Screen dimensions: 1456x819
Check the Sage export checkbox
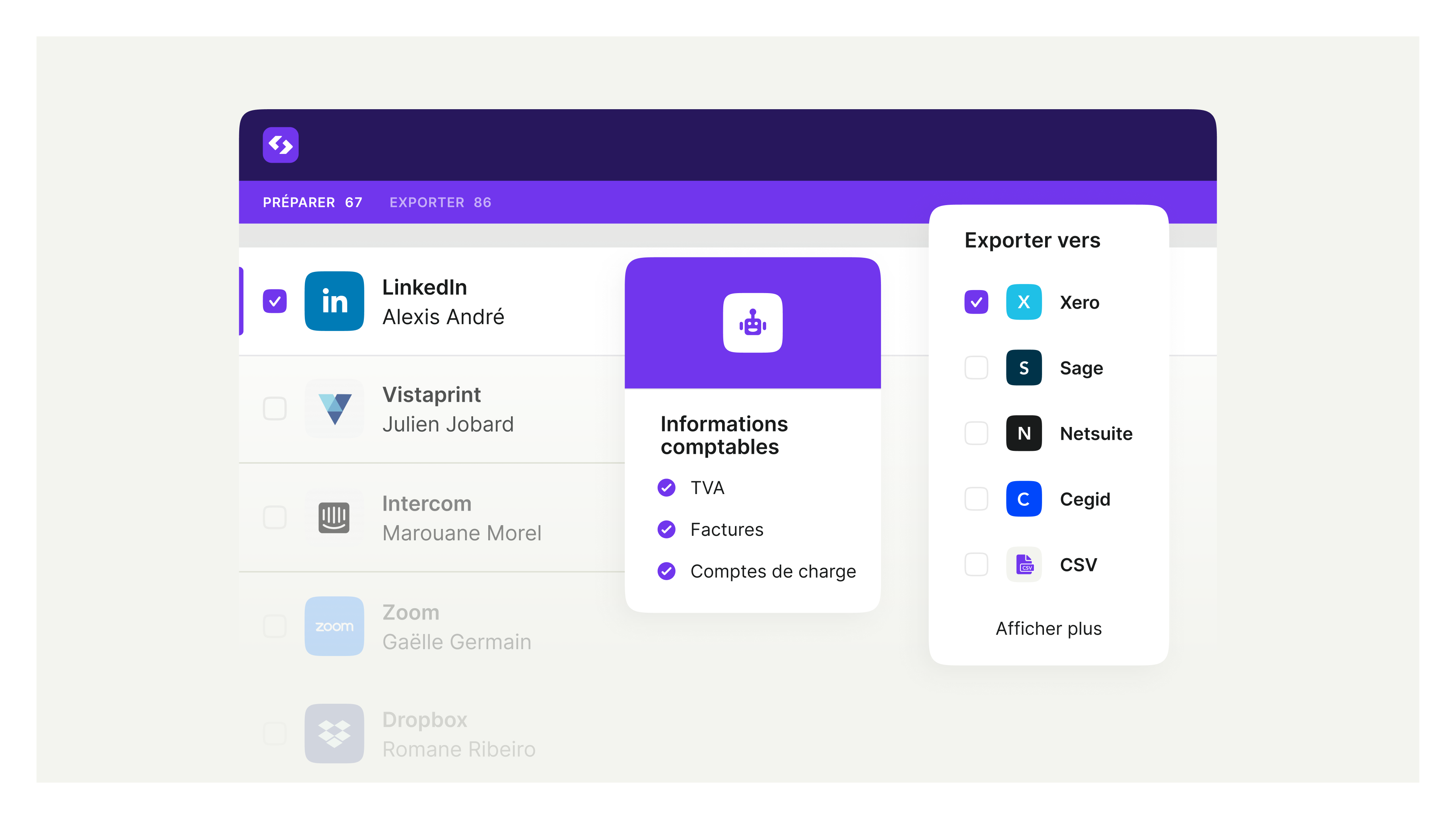(x=976, y=367)
